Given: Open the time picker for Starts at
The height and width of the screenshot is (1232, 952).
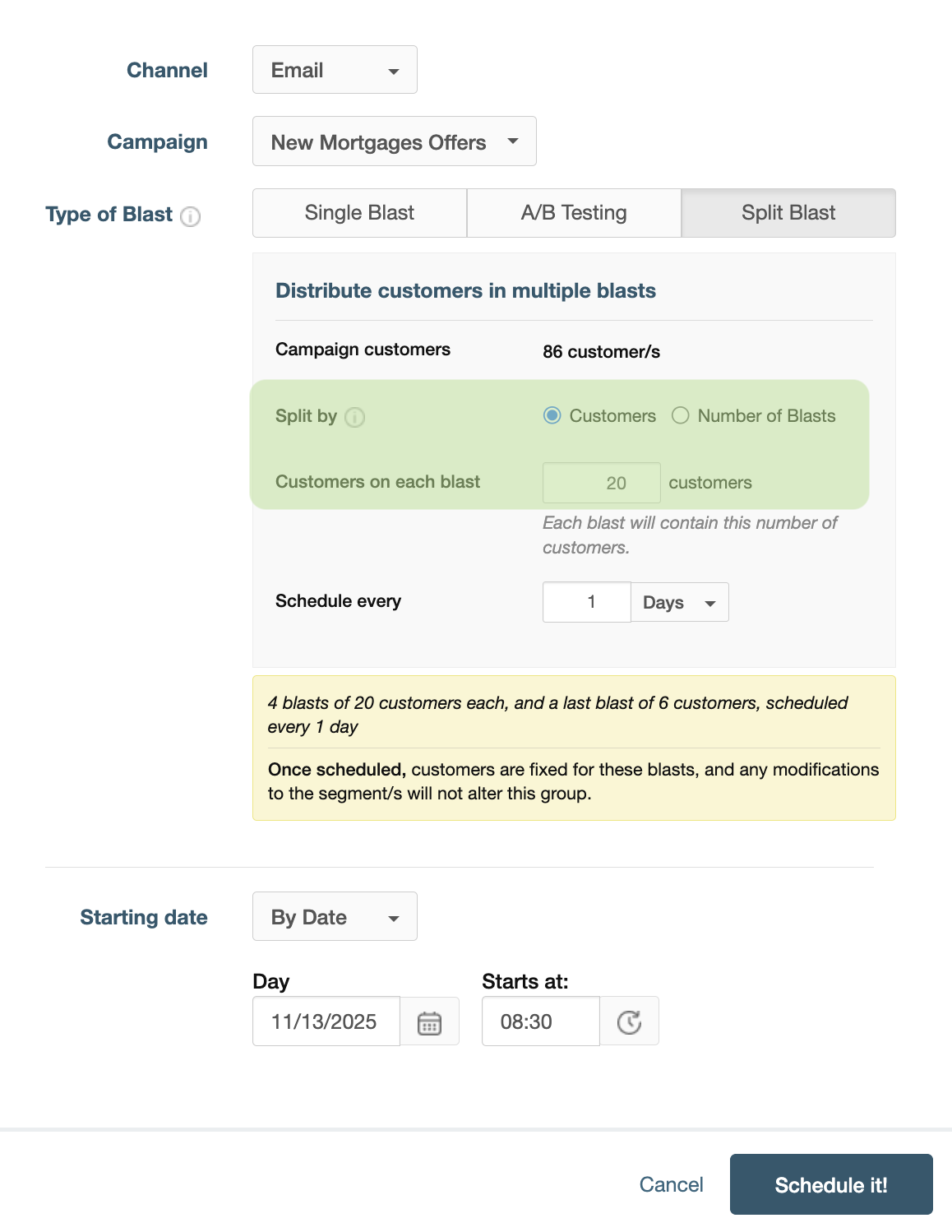Looking at the screenshot, I should (x=630, y=1021).
